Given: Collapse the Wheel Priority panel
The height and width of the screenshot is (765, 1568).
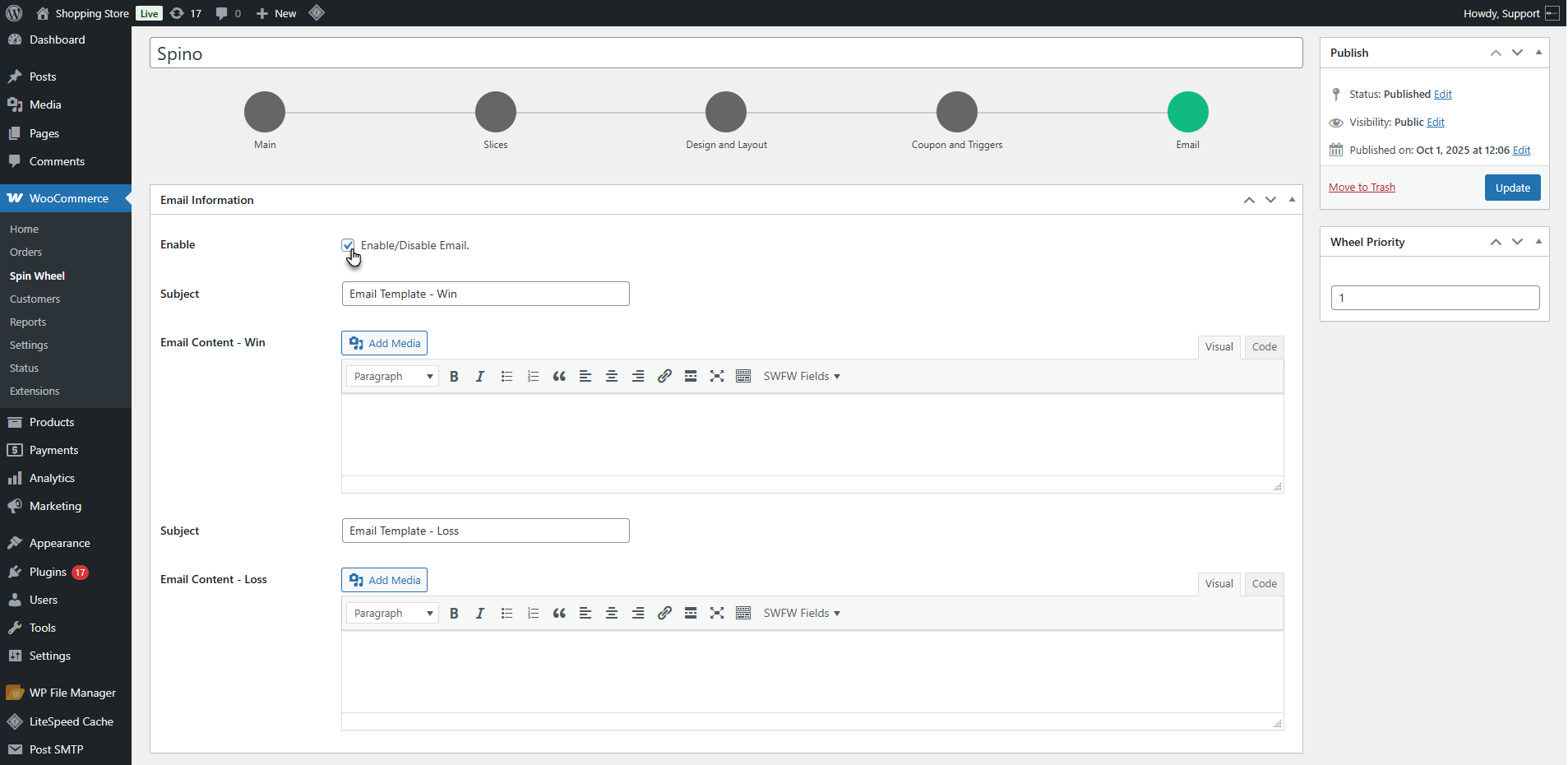Looking at the screenshot, I should click(1538, 242).
